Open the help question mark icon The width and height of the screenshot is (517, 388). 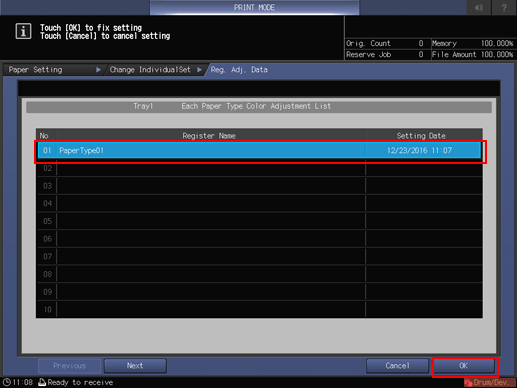[504, 7]
